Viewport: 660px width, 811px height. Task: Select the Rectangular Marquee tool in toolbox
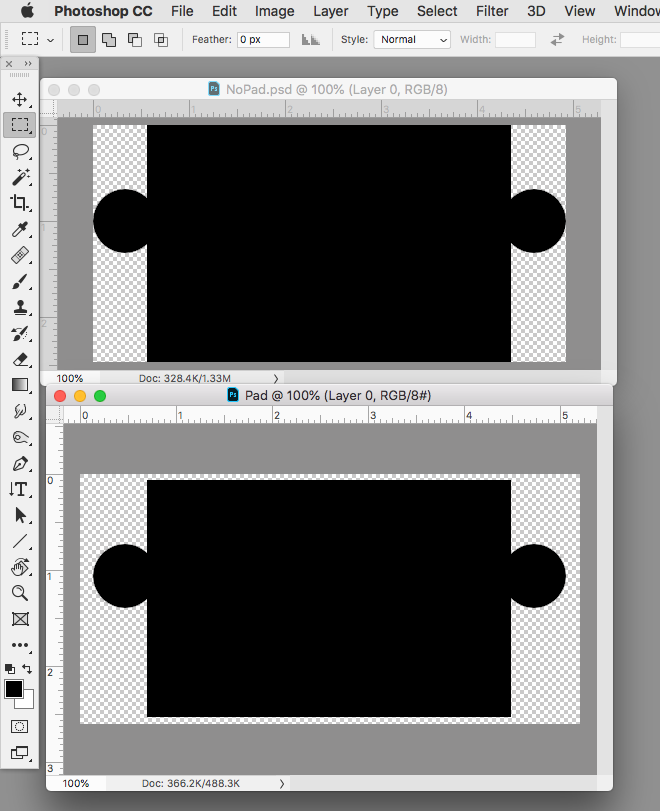click(x=20, y=125)
